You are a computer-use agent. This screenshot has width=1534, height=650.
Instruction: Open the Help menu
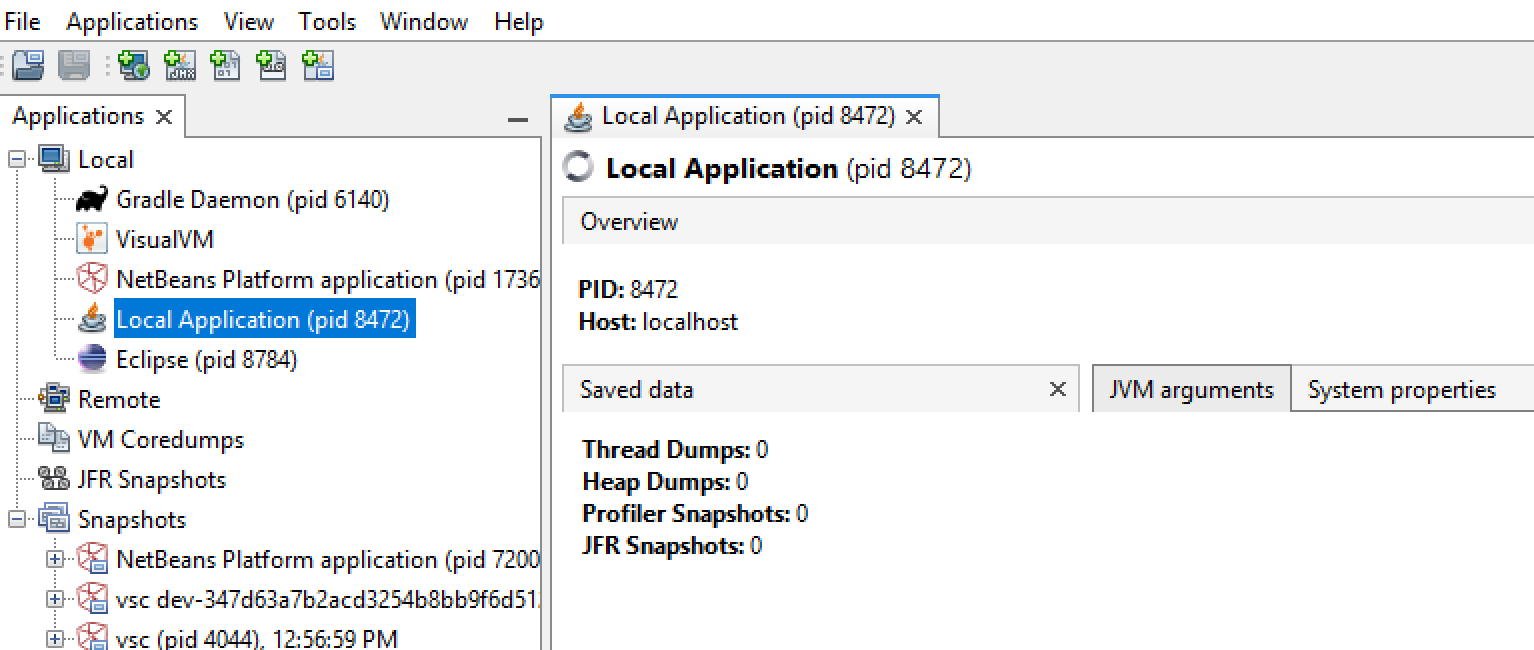coord(518,22)
